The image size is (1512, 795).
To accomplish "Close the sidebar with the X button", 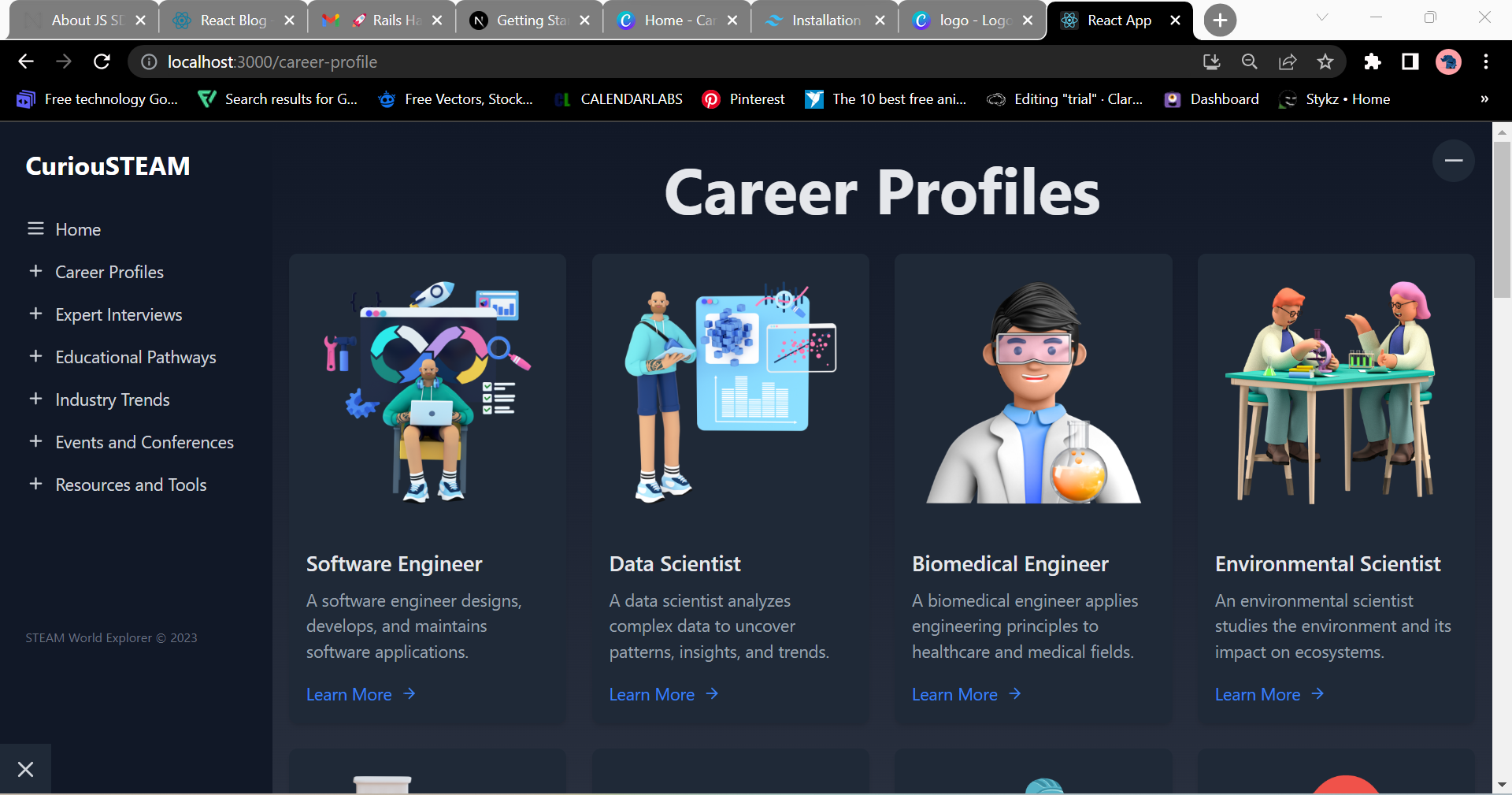I will 25,769.
